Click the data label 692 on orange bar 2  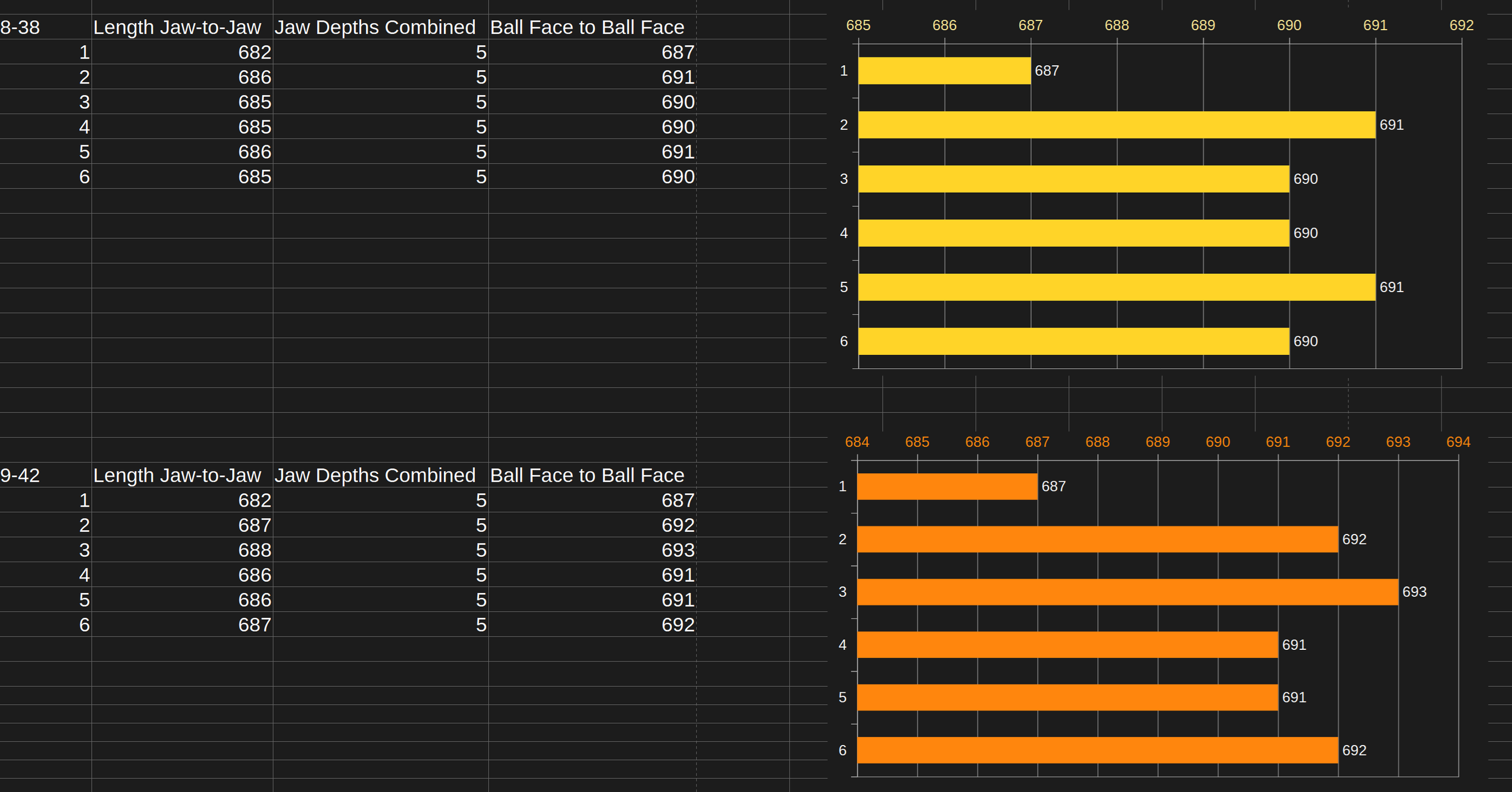tap(1354, 539)
